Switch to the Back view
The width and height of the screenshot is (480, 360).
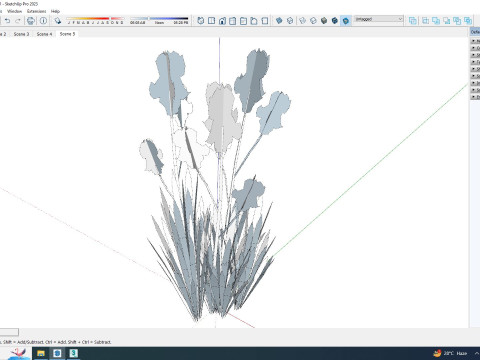[x=243, y=21]
